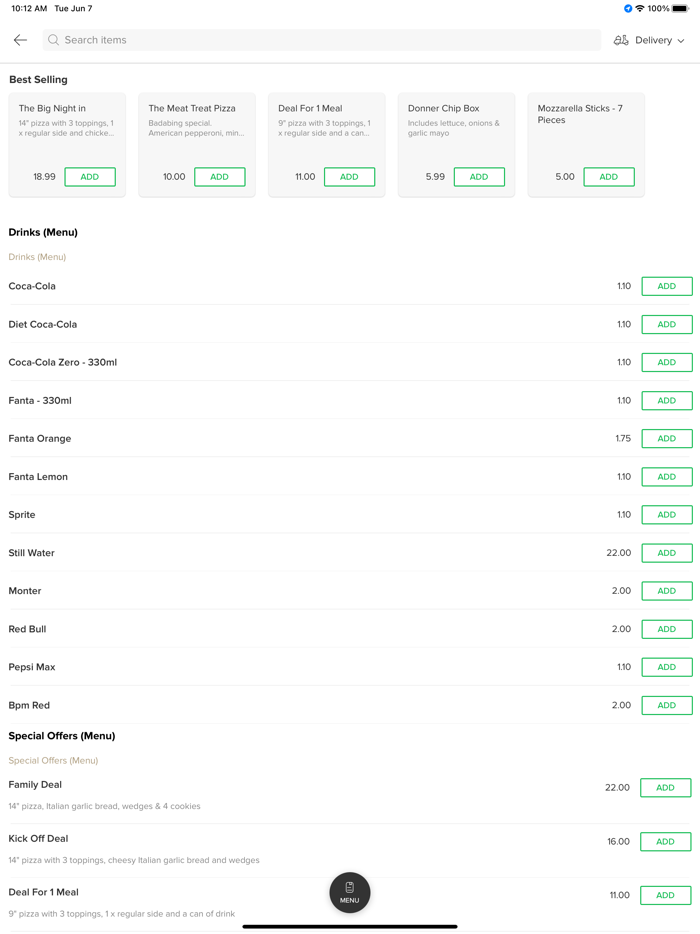Open the floating Menu button
Image resolution: width=700 pixels, height=934 pixels.
pyautogui.click(x=350, y=892)
